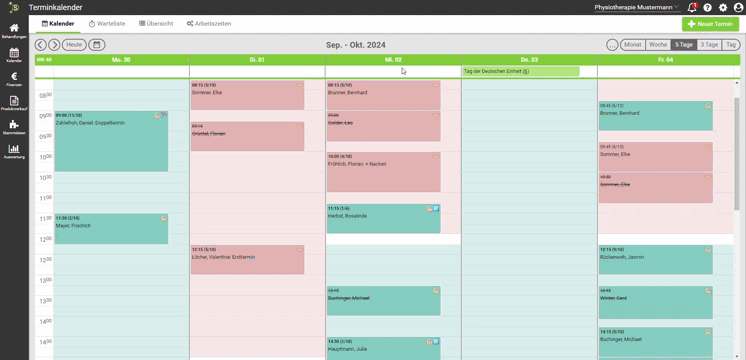Open Rückenweh, Jasmin 12:15 appointment
This screenshot has height=360, width=746.
[x=656, y=260]
